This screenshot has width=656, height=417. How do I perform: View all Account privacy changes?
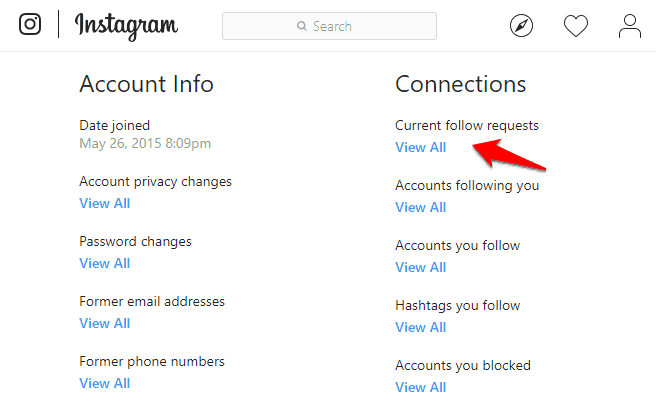105,203
